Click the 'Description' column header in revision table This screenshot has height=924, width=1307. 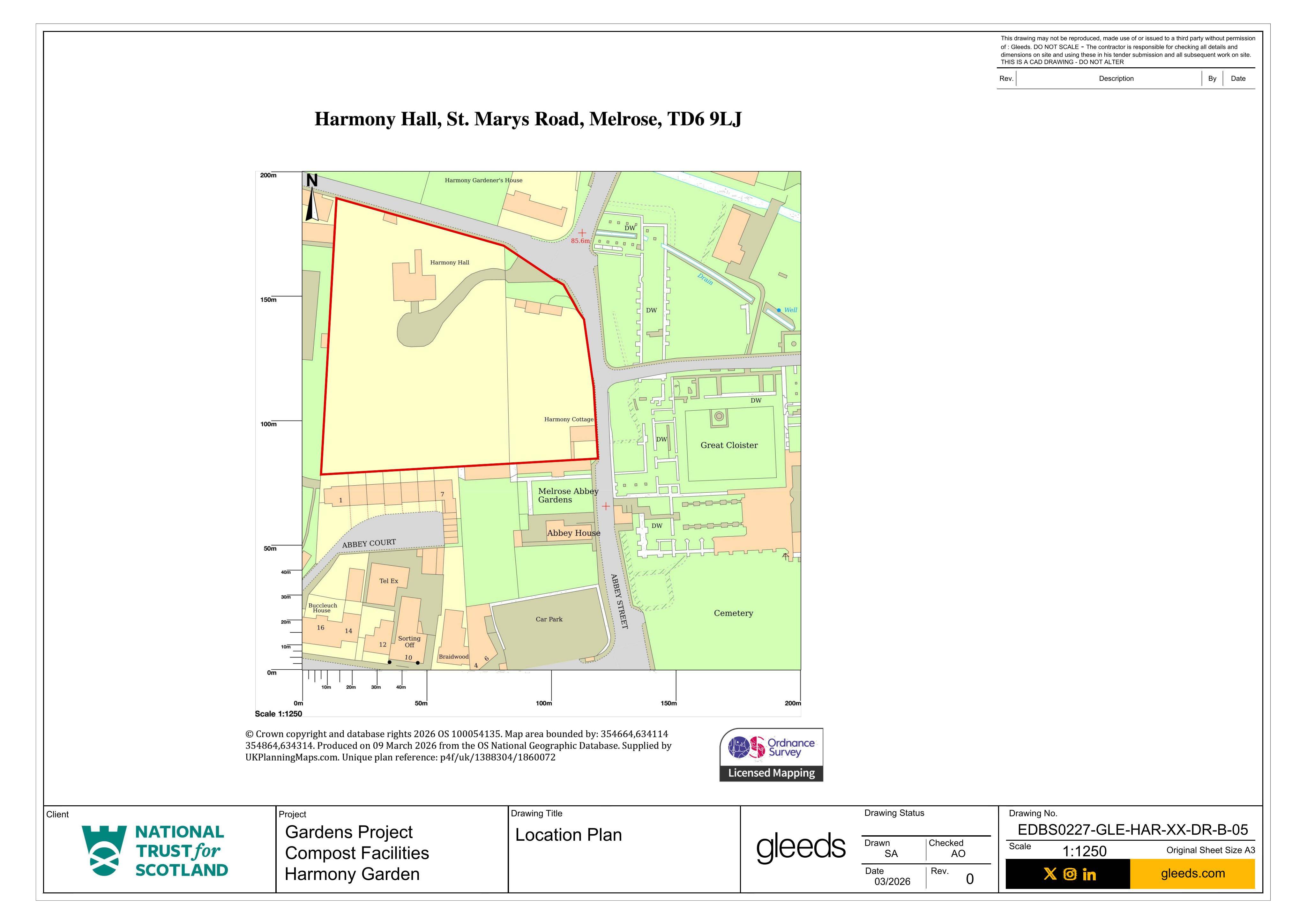[x=1116, y=78]
